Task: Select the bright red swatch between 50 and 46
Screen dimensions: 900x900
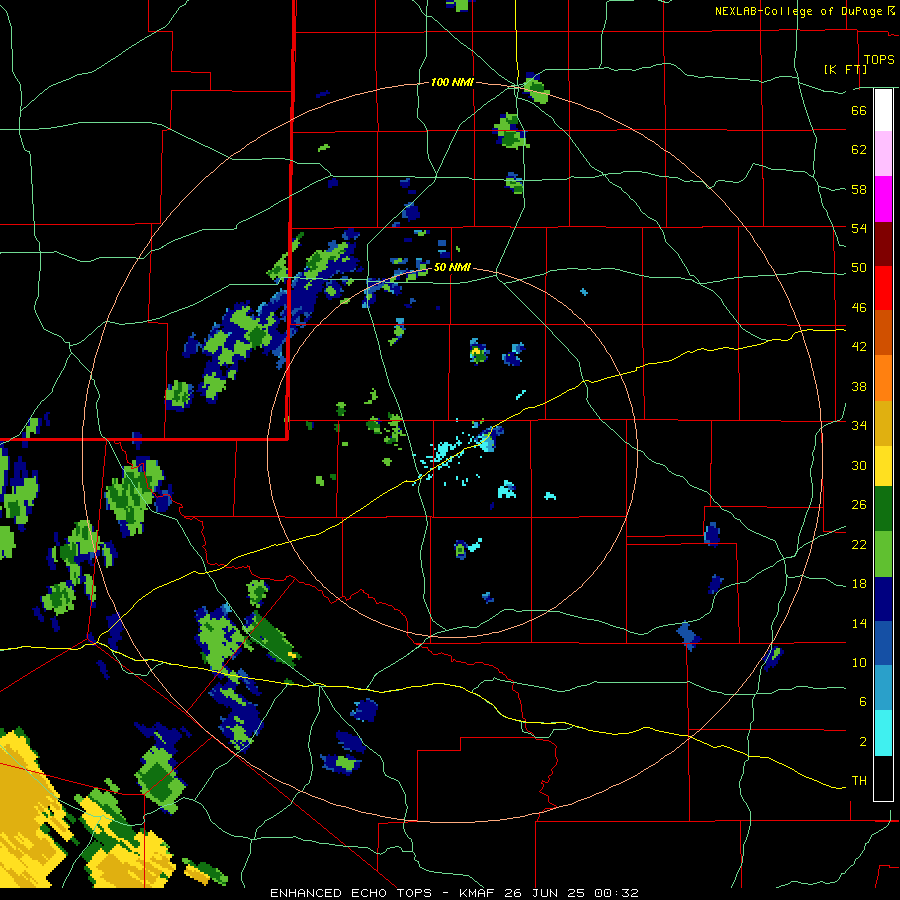Action: [883, 288]
